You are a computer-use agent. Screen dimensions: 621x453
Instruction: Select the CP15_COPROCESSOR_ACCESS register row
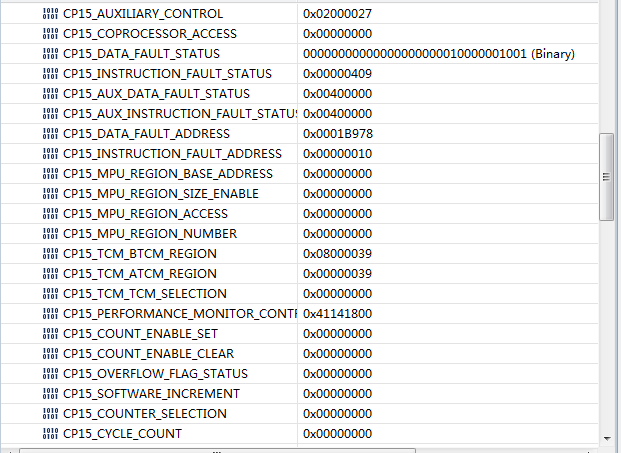(150, 34)
